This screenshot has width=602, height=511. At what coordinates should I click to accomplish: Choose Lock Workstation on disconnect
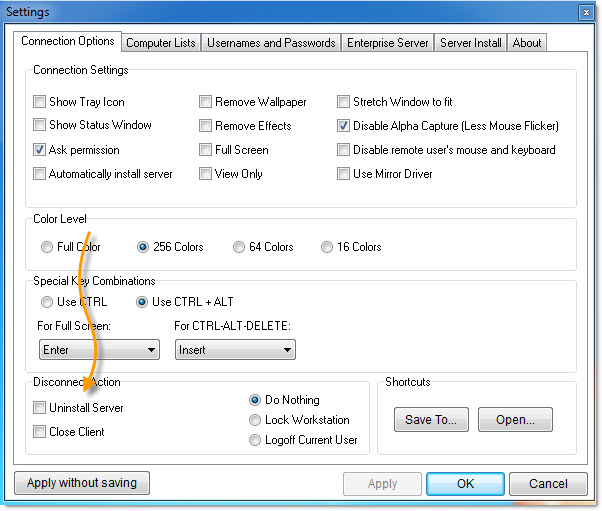255,420
